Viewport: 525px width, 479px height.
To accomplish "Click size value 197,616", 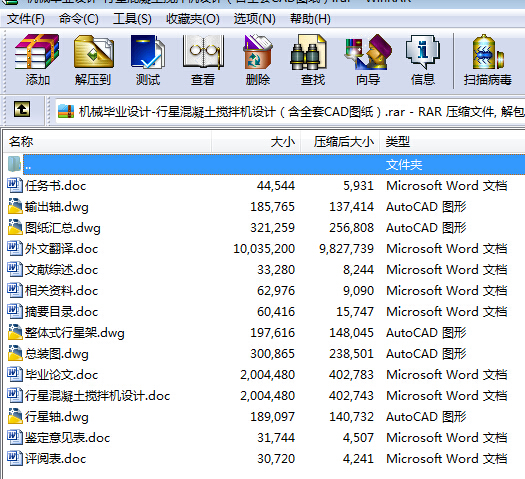I will (x=273, y=333).
